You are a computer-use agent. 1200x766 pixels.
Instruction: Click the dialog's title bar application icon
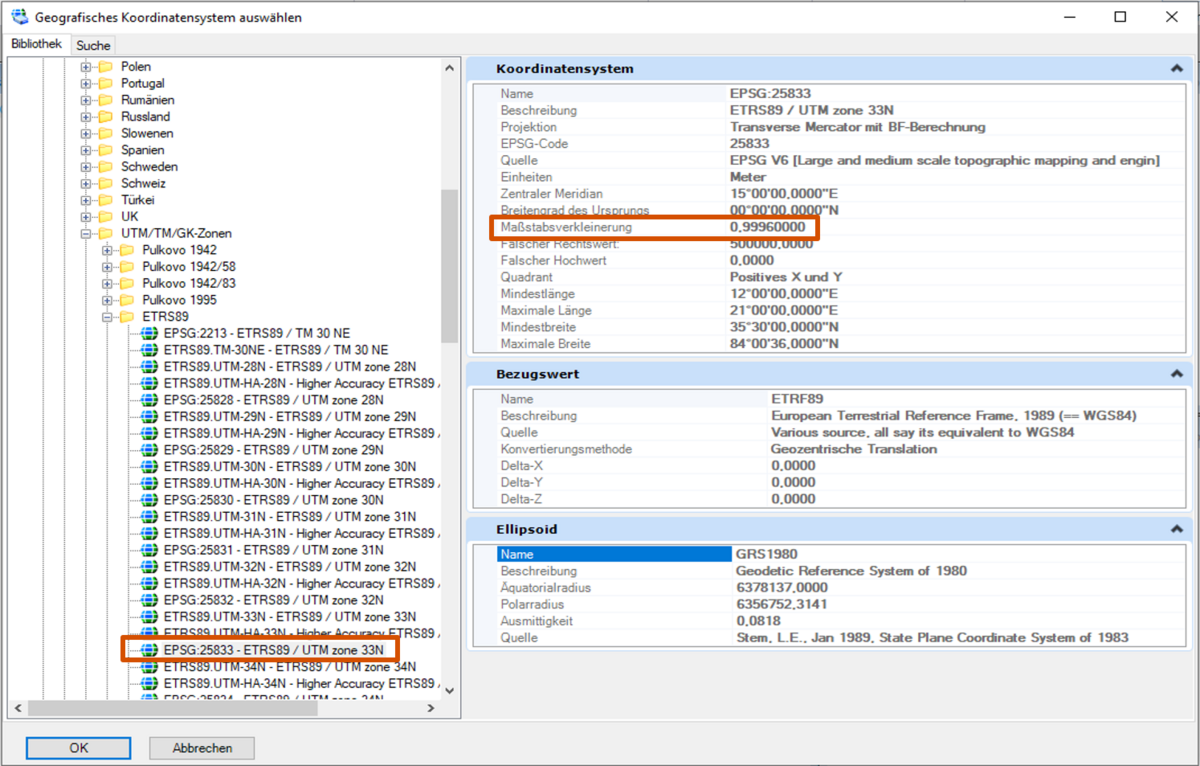[19, 17]
